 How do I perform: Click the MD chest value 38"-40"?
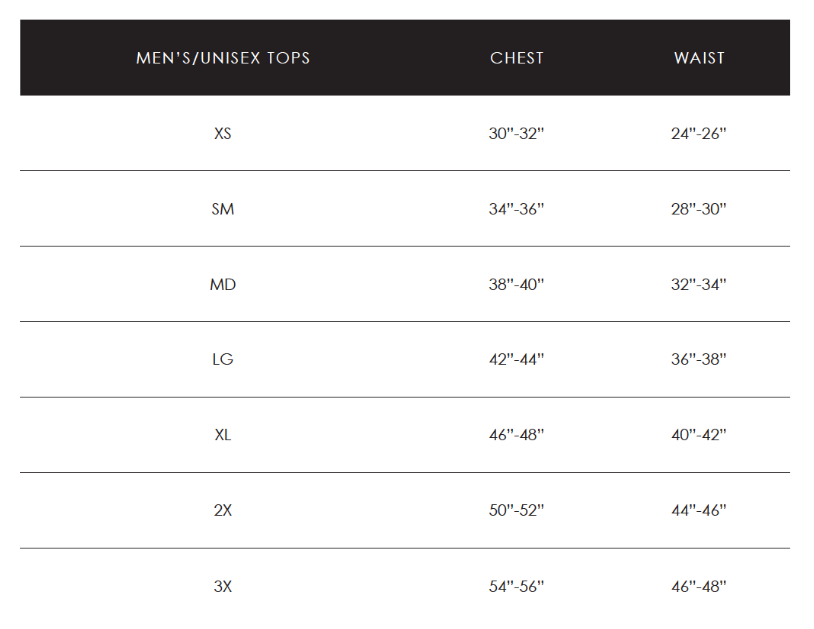(516, 284)
